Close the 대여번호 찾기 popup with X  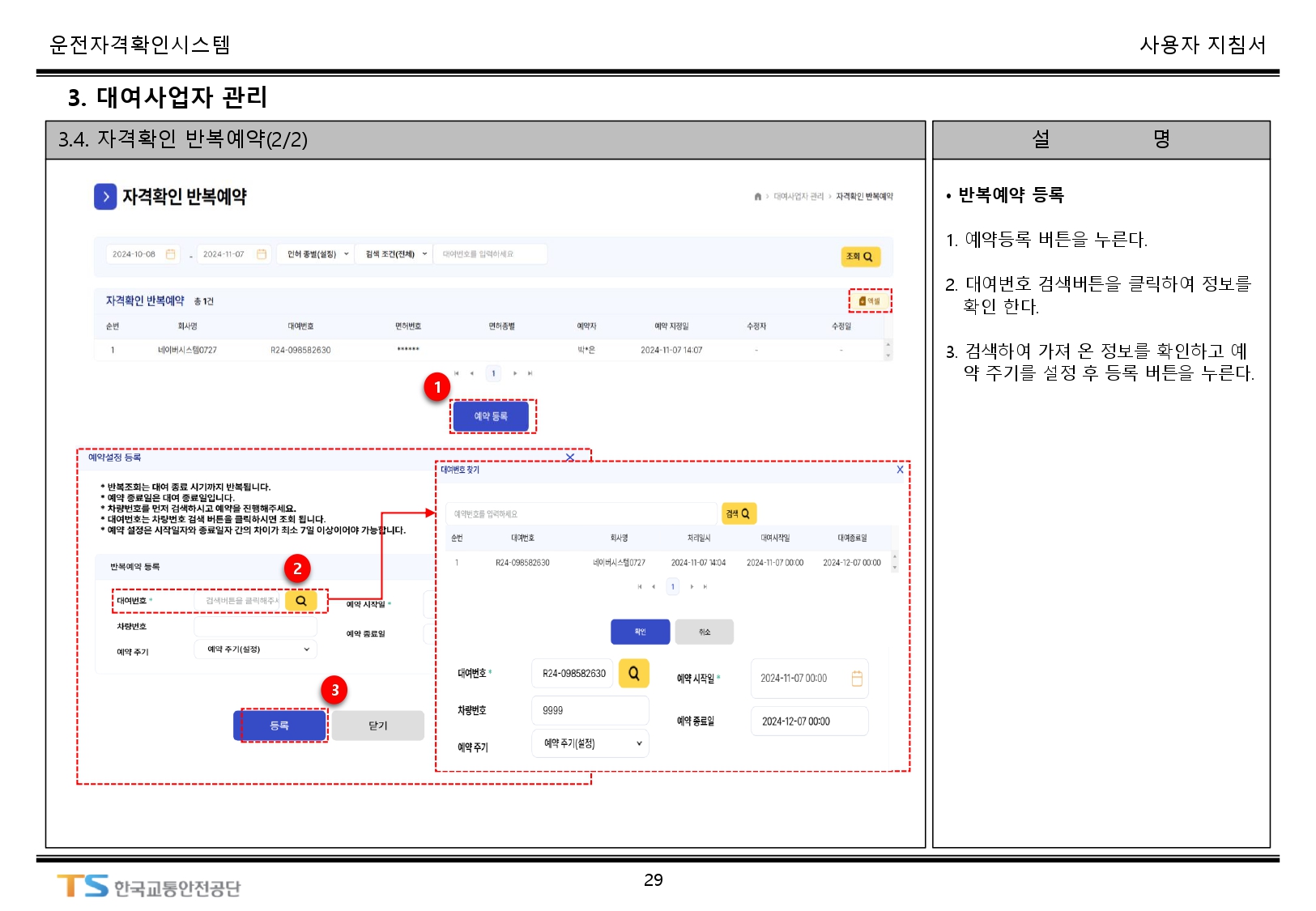[900, 470]
